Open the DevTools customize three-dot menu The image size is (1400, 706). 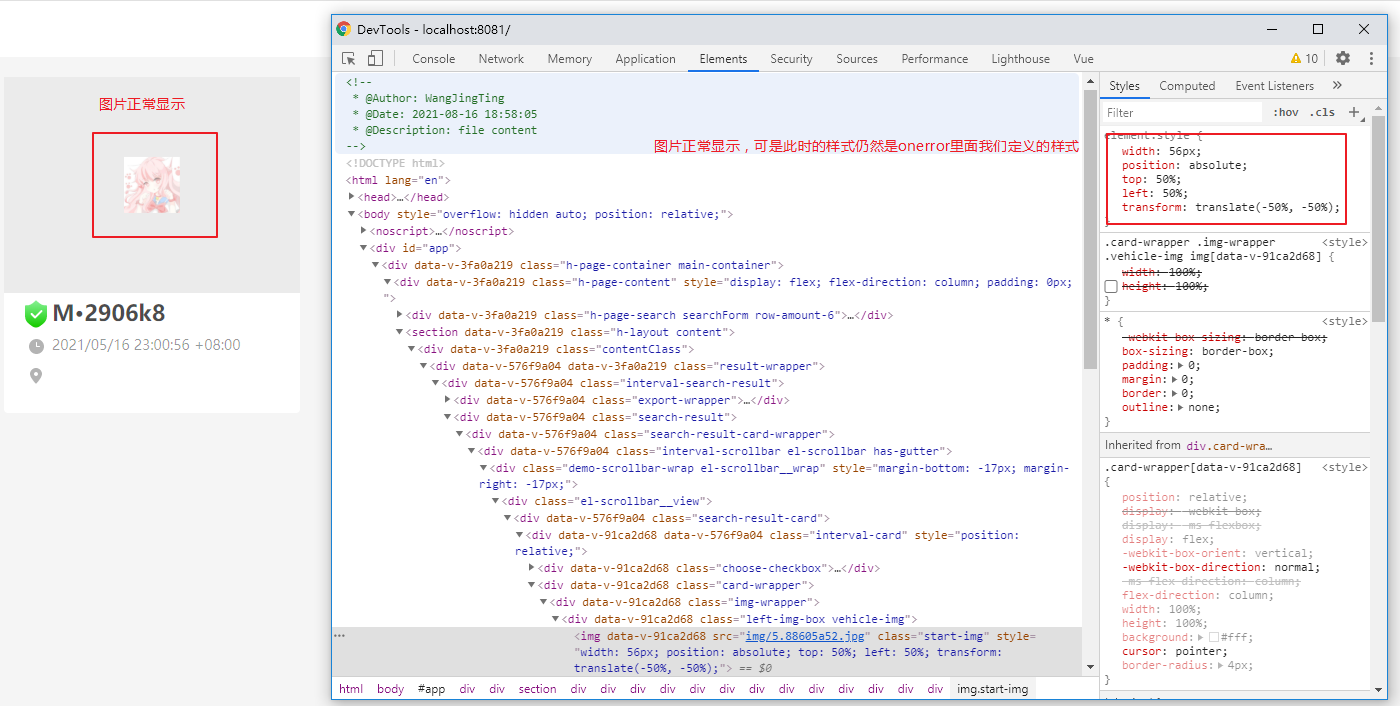(1369, 59)
